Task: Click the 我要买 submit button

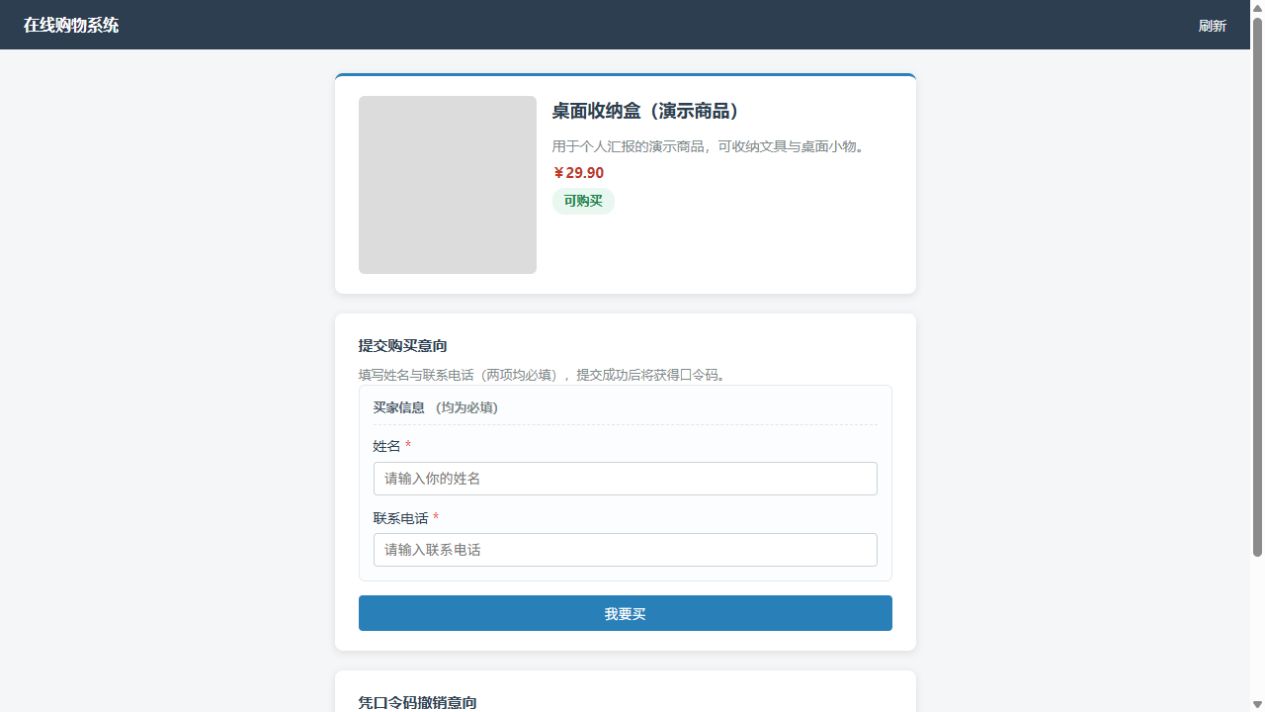Action: tap(625, 613)
